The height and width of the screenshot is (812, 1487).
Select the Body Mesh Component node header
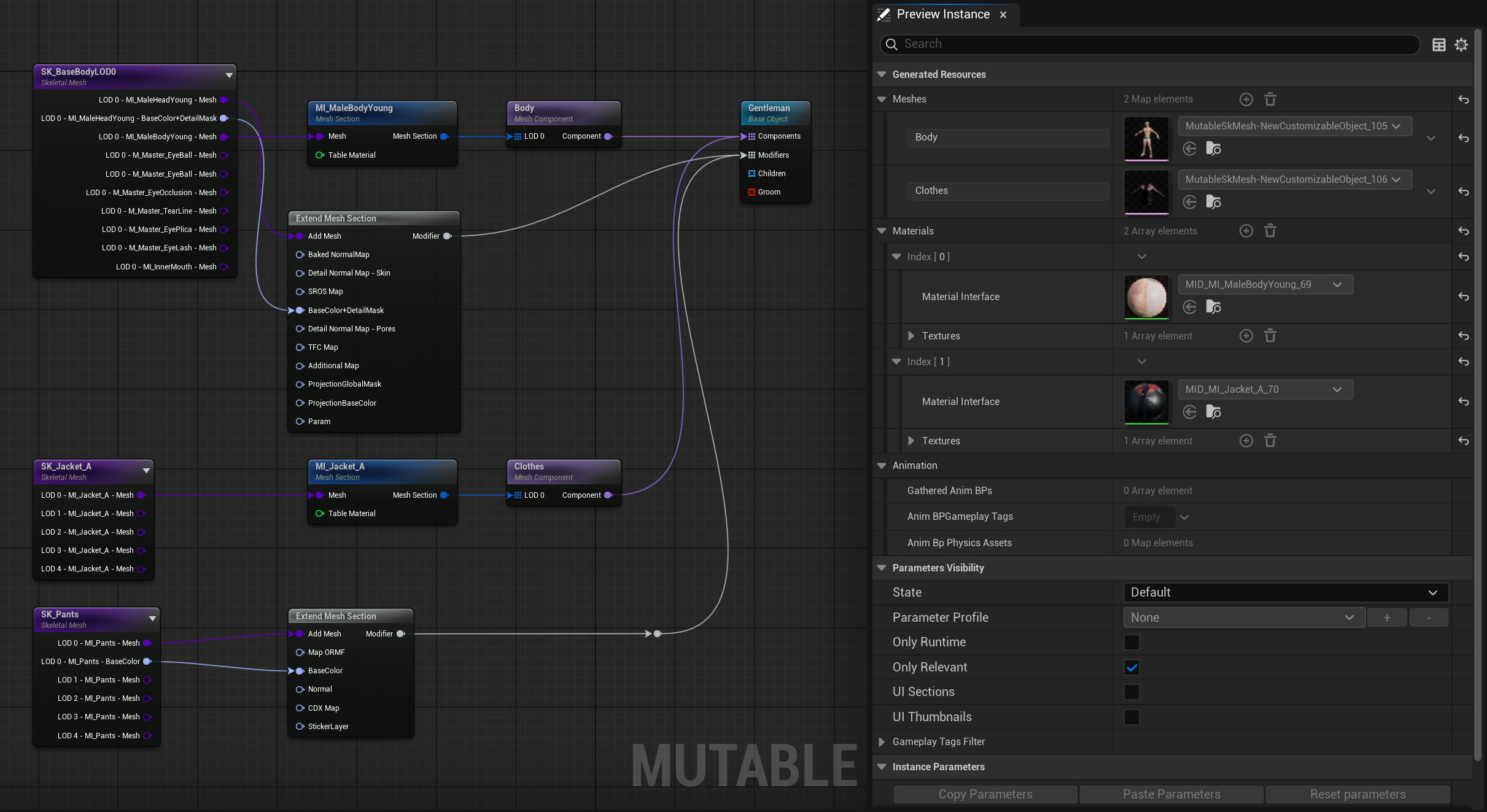pos(563,113)
